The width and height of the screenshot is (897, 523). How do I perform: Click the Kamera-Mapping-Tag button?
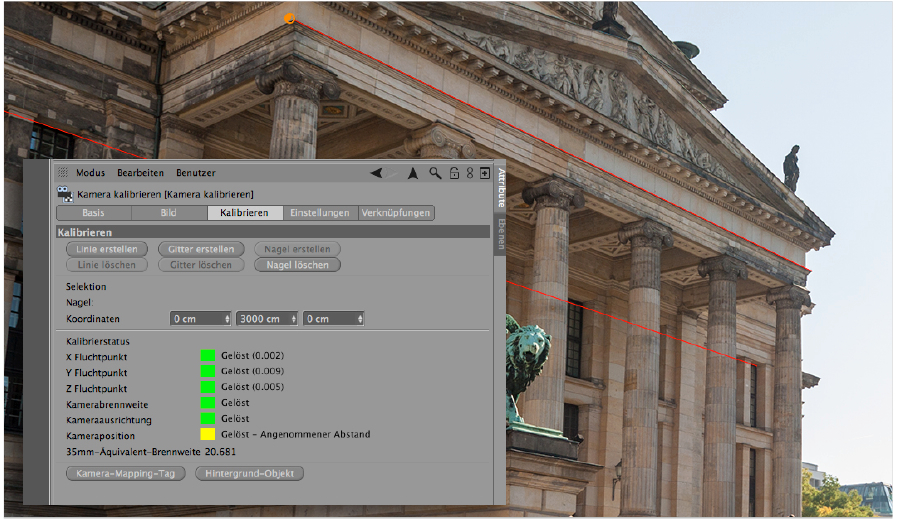tap(125, 474)
